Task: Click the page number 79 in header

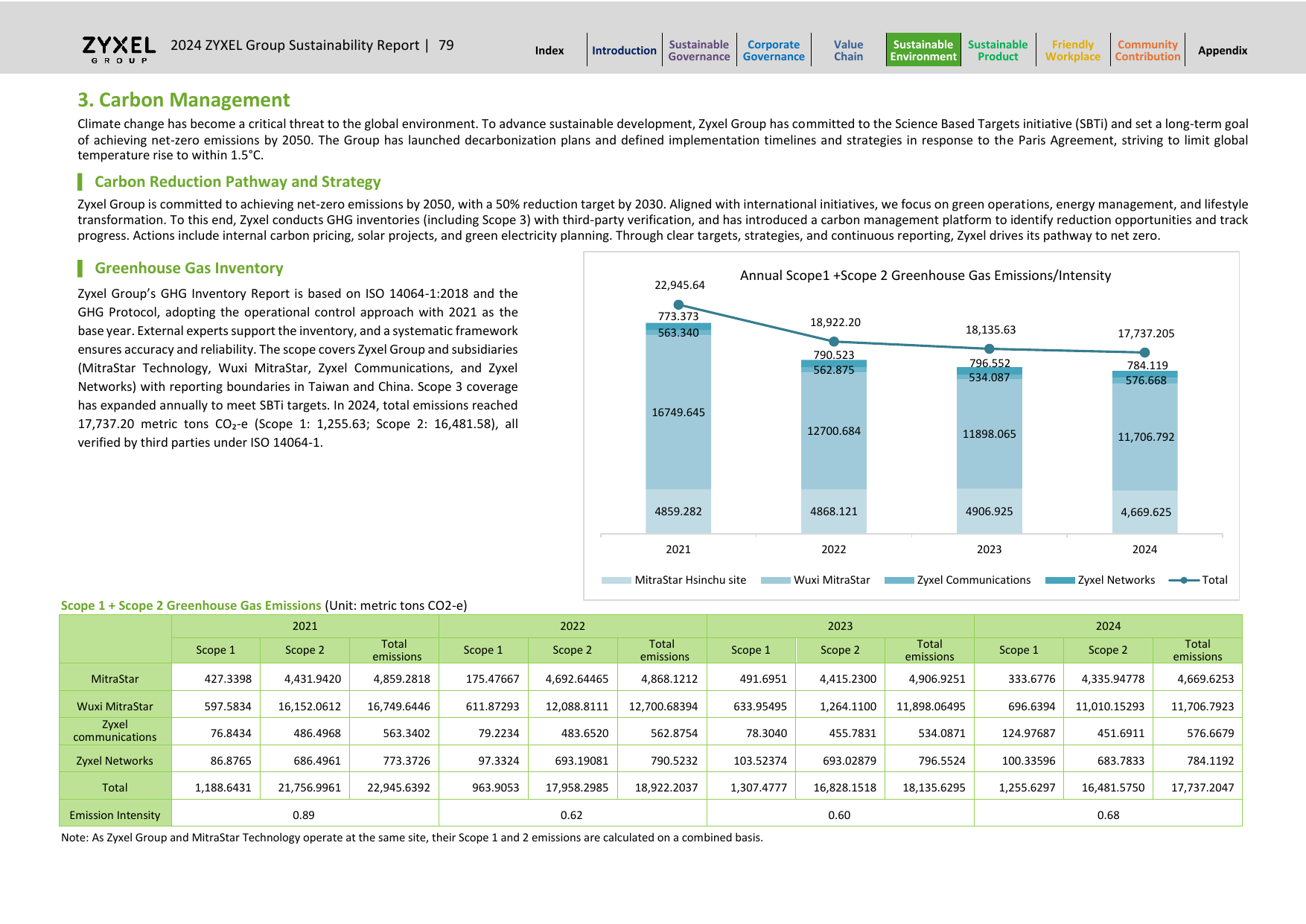Action: (x=446, y=45)
